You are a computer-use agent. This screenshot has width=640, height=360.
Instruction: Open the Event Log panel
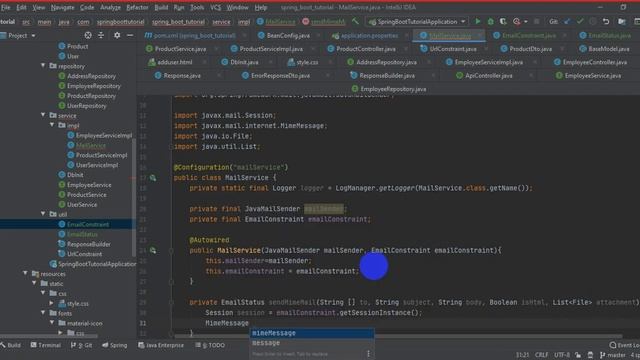pos(624,345)
